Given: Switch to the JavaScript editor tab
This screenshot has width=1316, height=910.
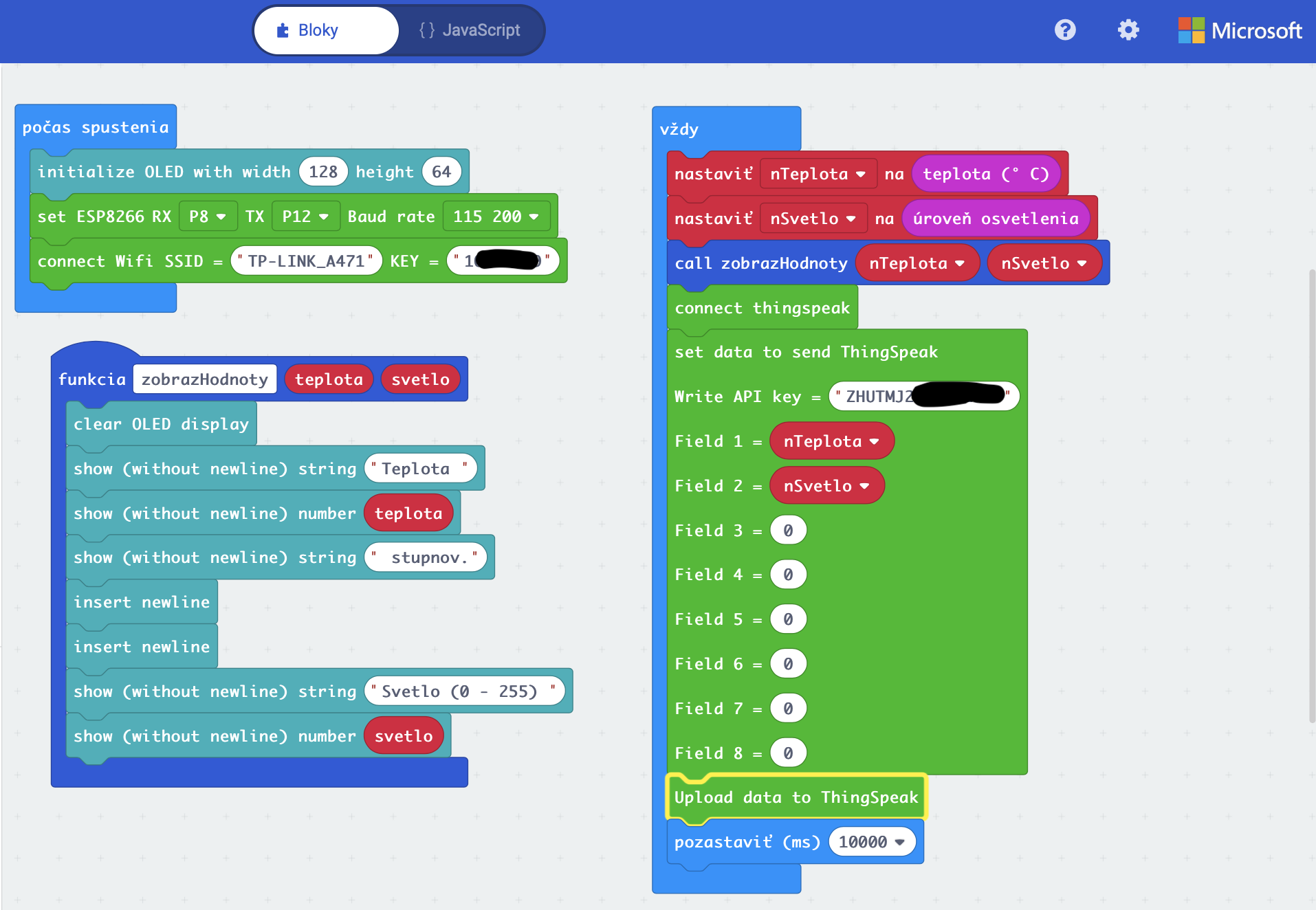Looking at the screenshot, I should [x=470, y=30].
